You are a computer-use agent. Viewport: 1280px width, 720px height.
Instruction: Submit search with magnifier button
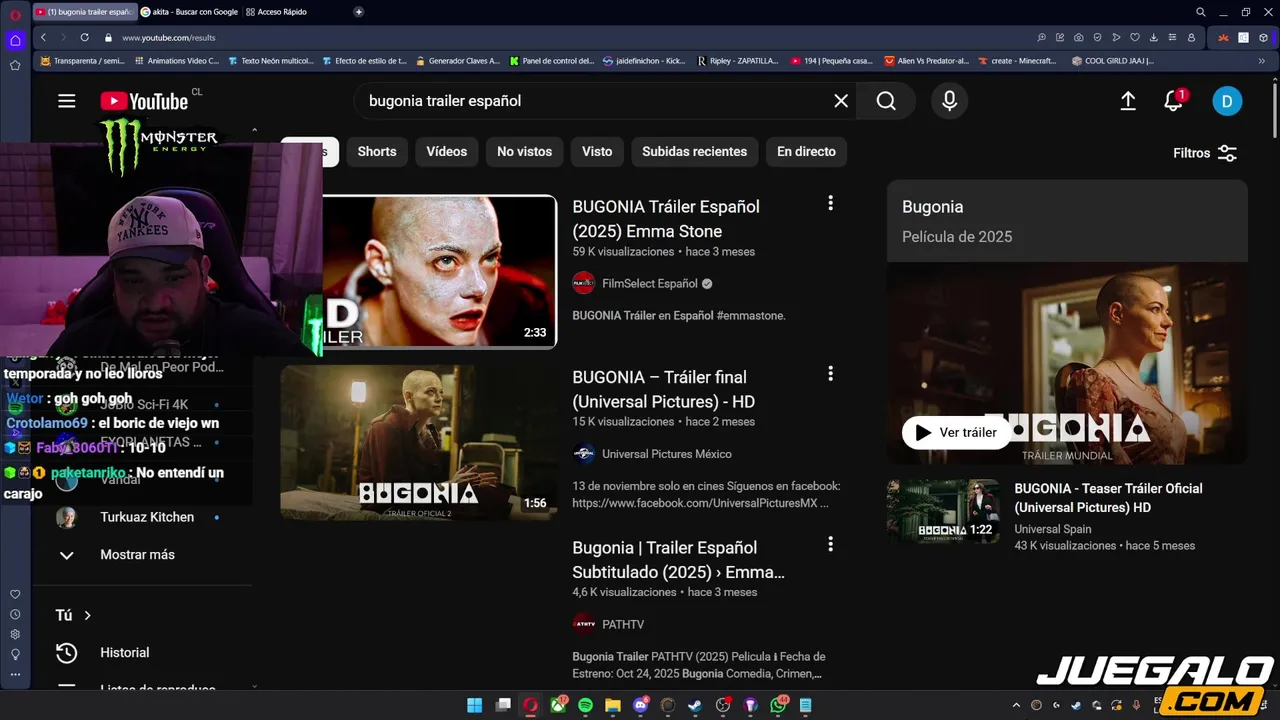[x=886, y=101]
